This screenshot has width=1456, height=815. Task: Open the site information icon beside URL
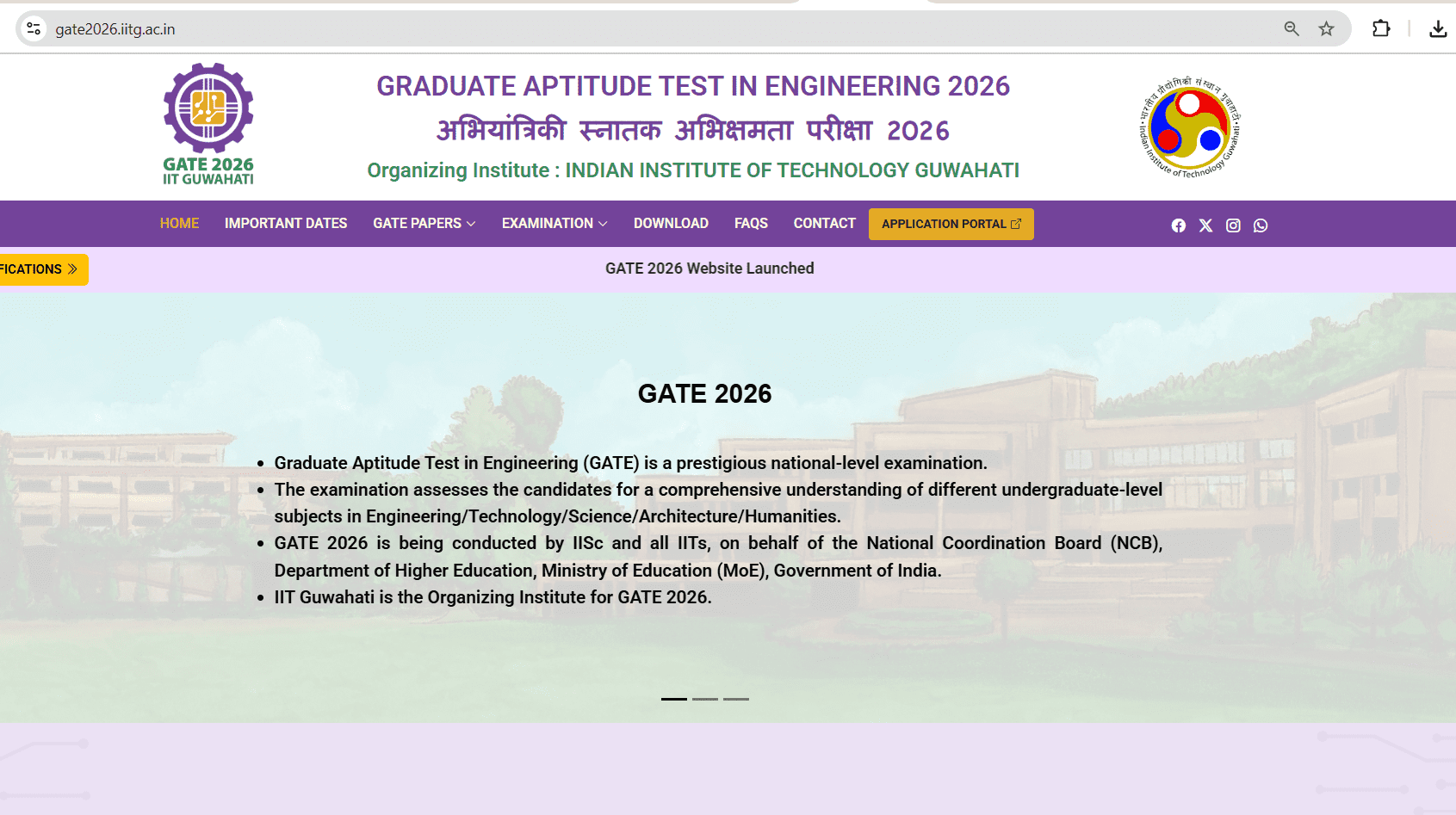(x=34, y=29)
